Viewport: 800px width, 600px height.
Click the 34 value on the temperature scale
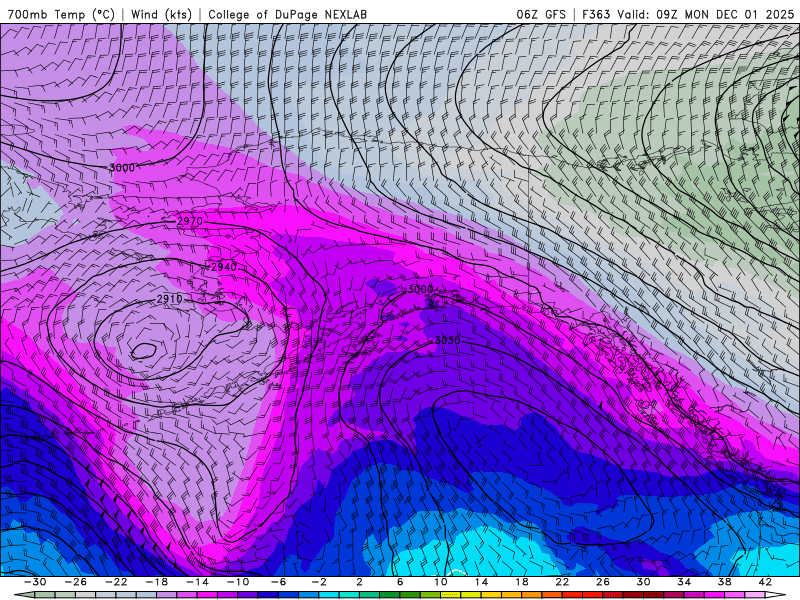coord(684,582)
